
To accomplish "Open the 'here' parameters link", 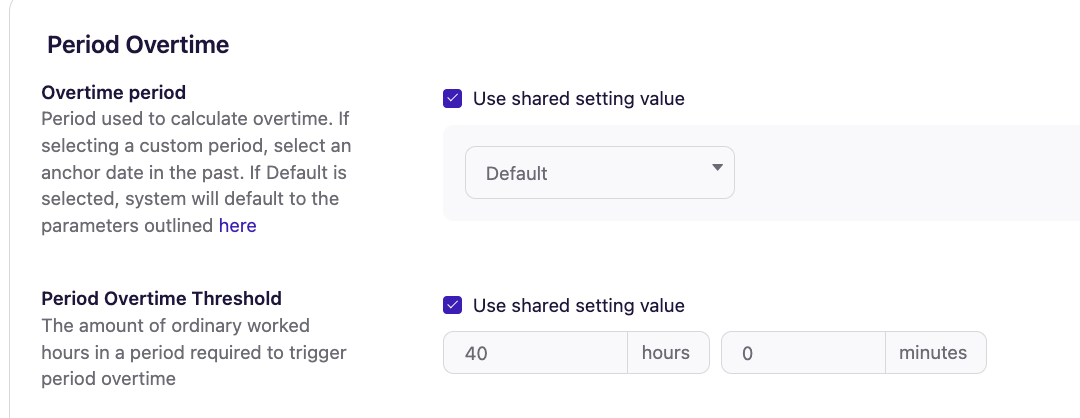I will tap(238, 226).
